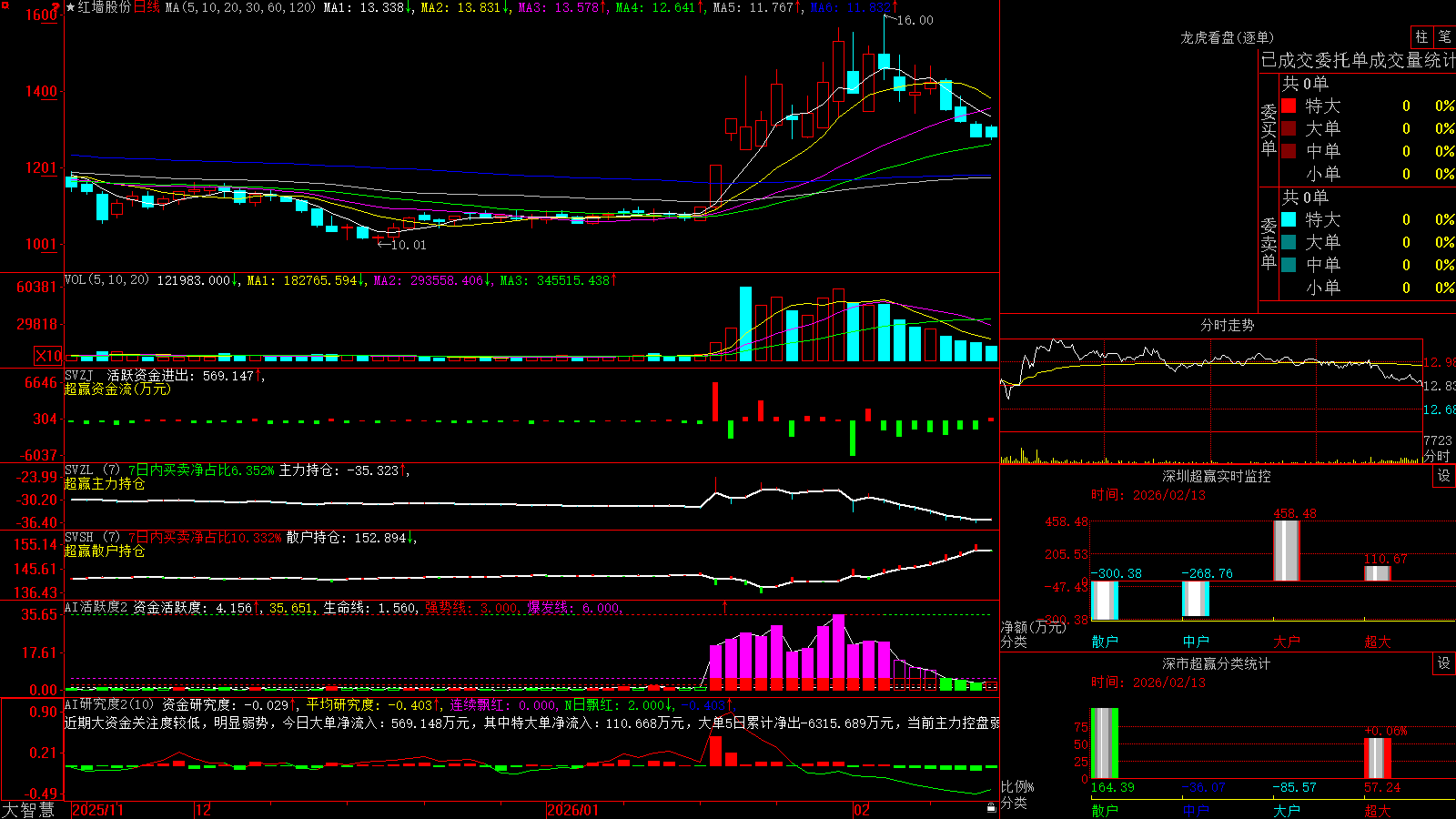Click the MA(5,10,20,30,60,120) indicator label
The image size is (1456, 819).
(x=240, y=7)
